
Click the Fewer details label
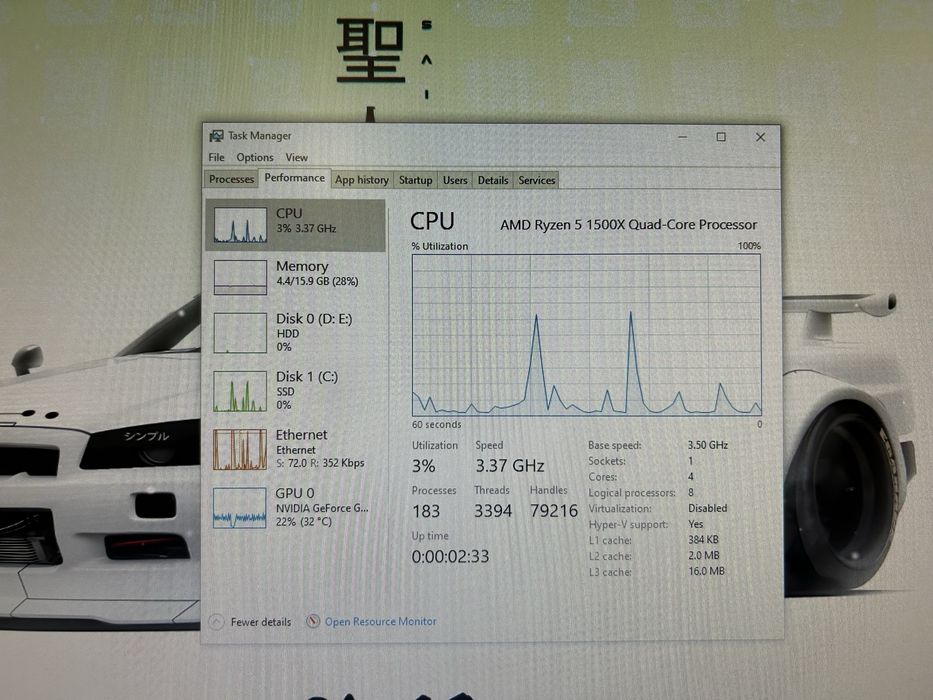pyautogui.click(x=261, y=622)
